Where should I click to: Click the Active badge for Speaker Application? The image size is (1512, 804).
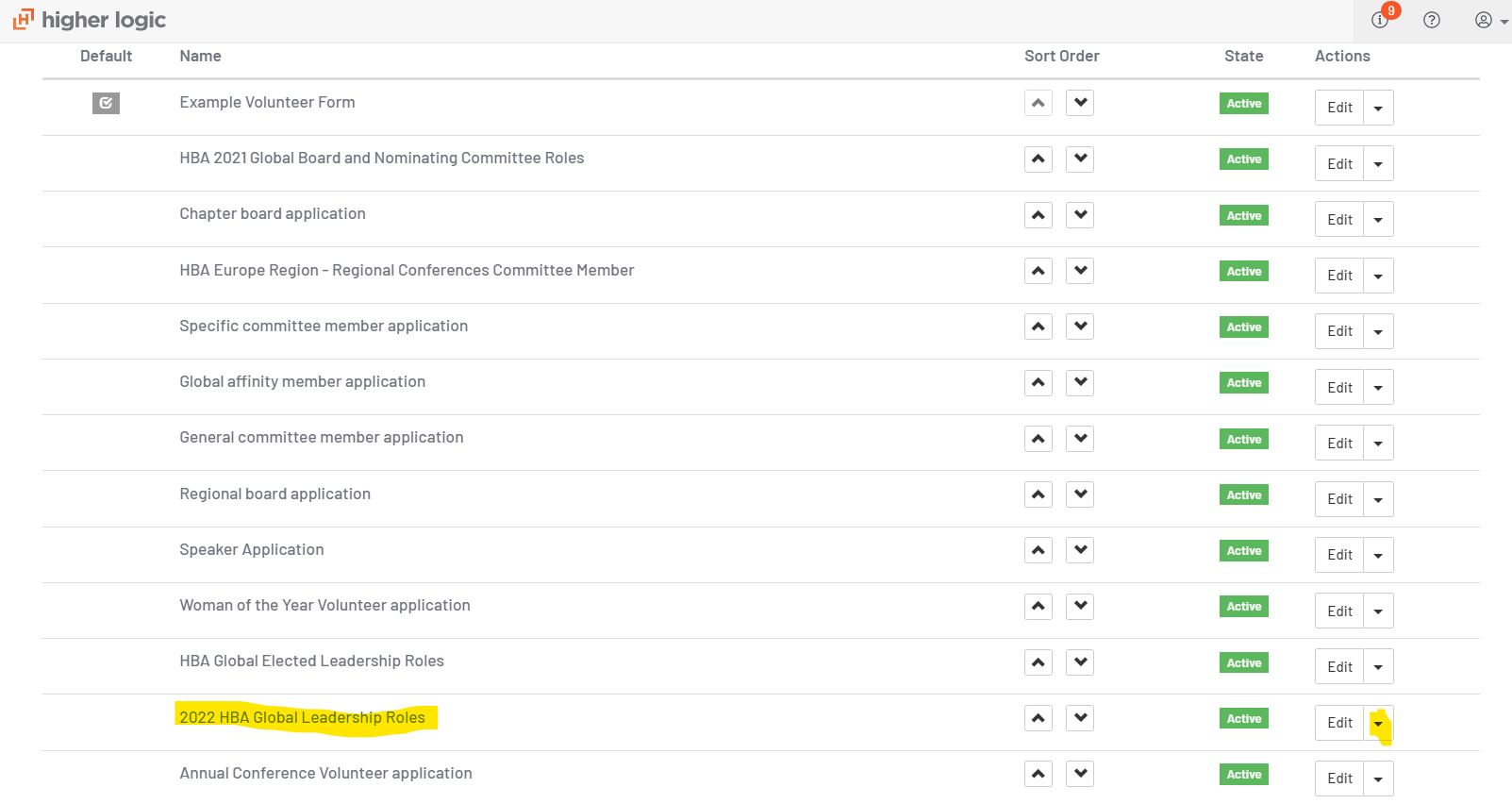tap(1244, 551)
